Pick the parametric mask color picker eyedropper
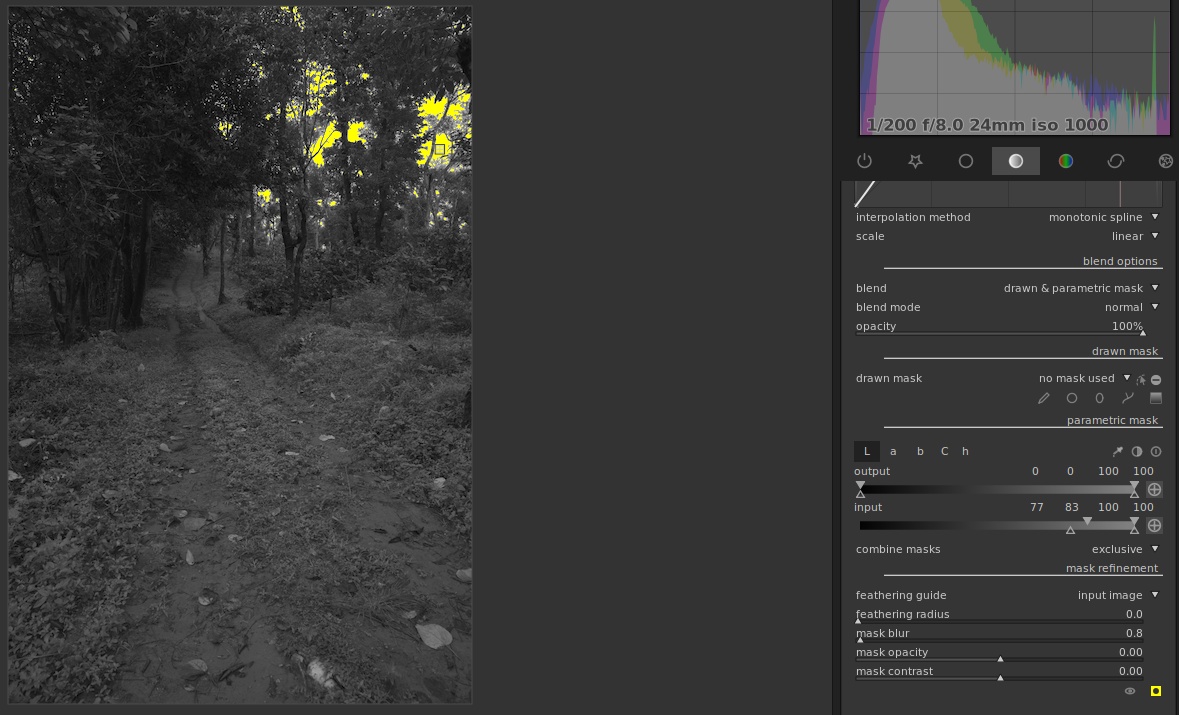 click(1118, 452)
